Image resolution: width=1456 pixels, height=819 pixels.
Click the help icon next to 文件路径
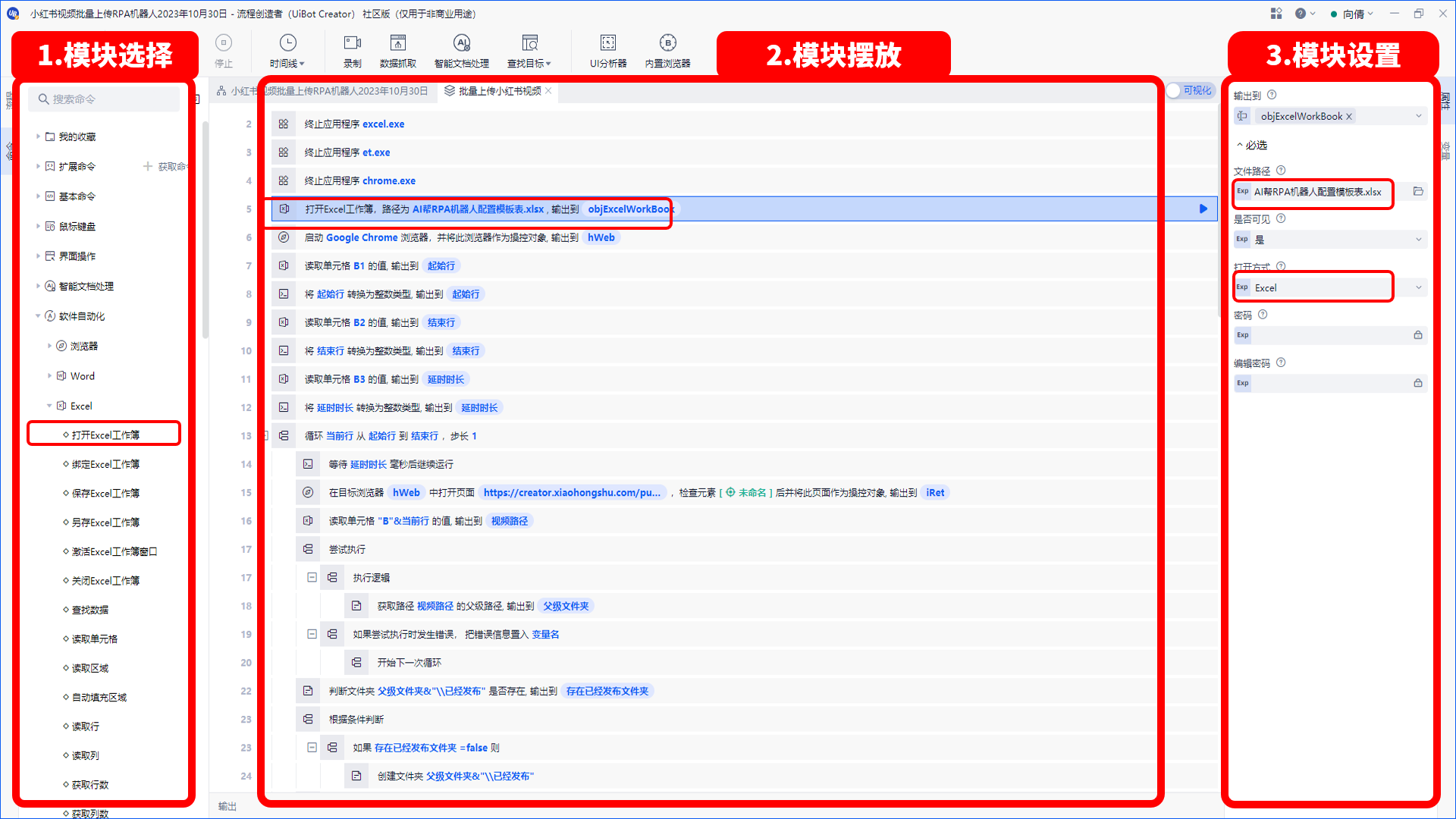[1281, 171]
